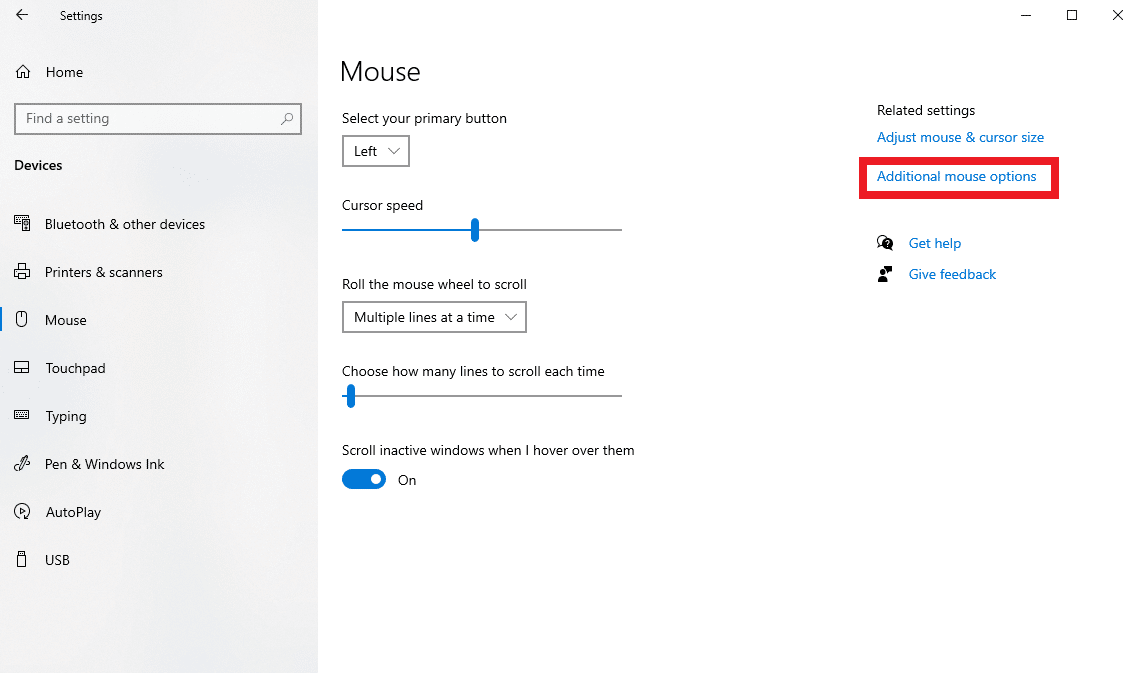
Task: Minimize the Settings window
Action: coord(1026,15)
